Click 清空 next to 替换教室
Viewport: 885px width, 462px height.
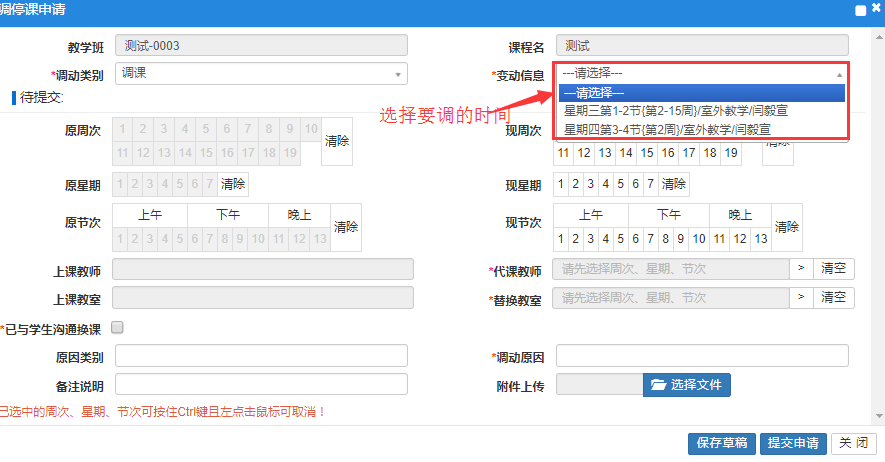[x=834, y=298]
